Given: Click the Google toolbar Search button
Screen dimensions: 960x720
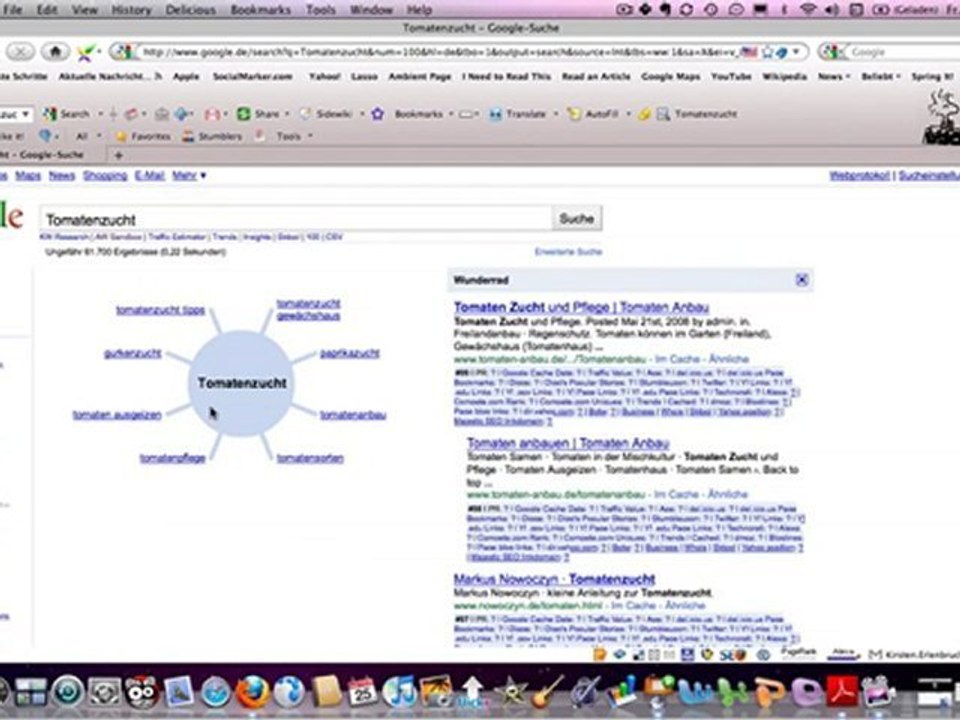Looking at the screenshot, I should coord(67,114).
